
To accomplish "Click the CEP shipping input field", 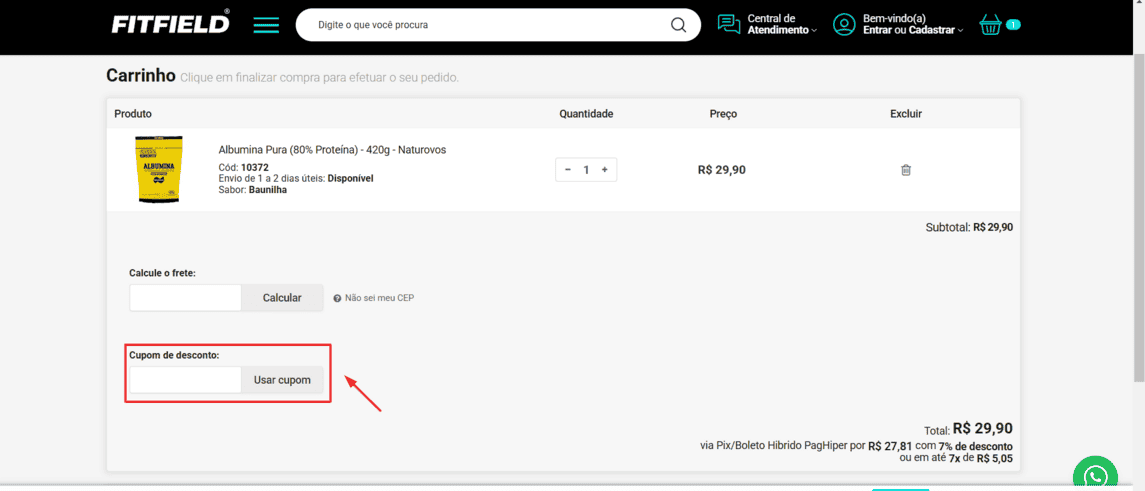I will pyautogui.click(x=185, y=297).
